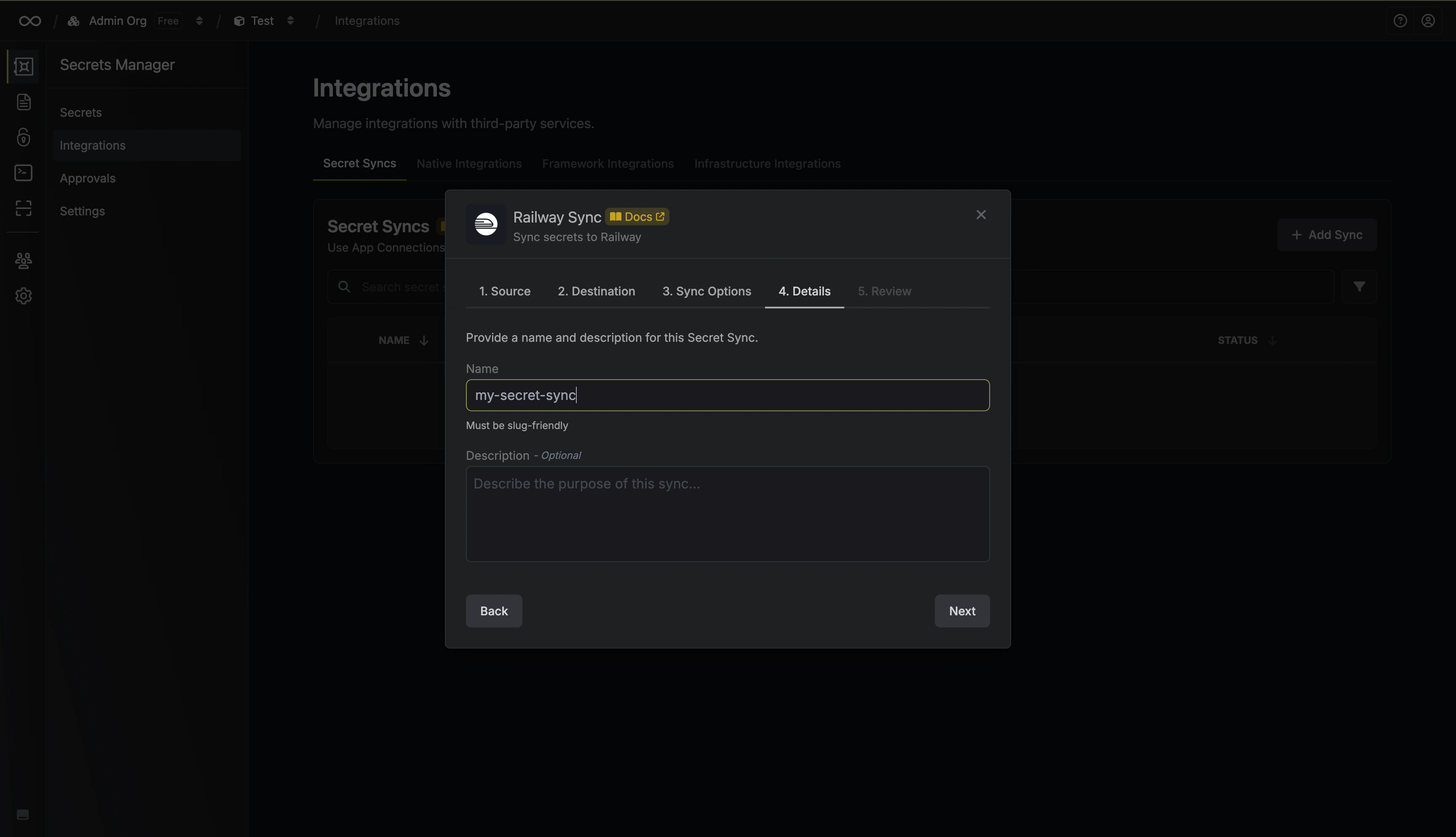Select the 4. Details step
This screenshot has width=1456, height=837.
point(804,292)
